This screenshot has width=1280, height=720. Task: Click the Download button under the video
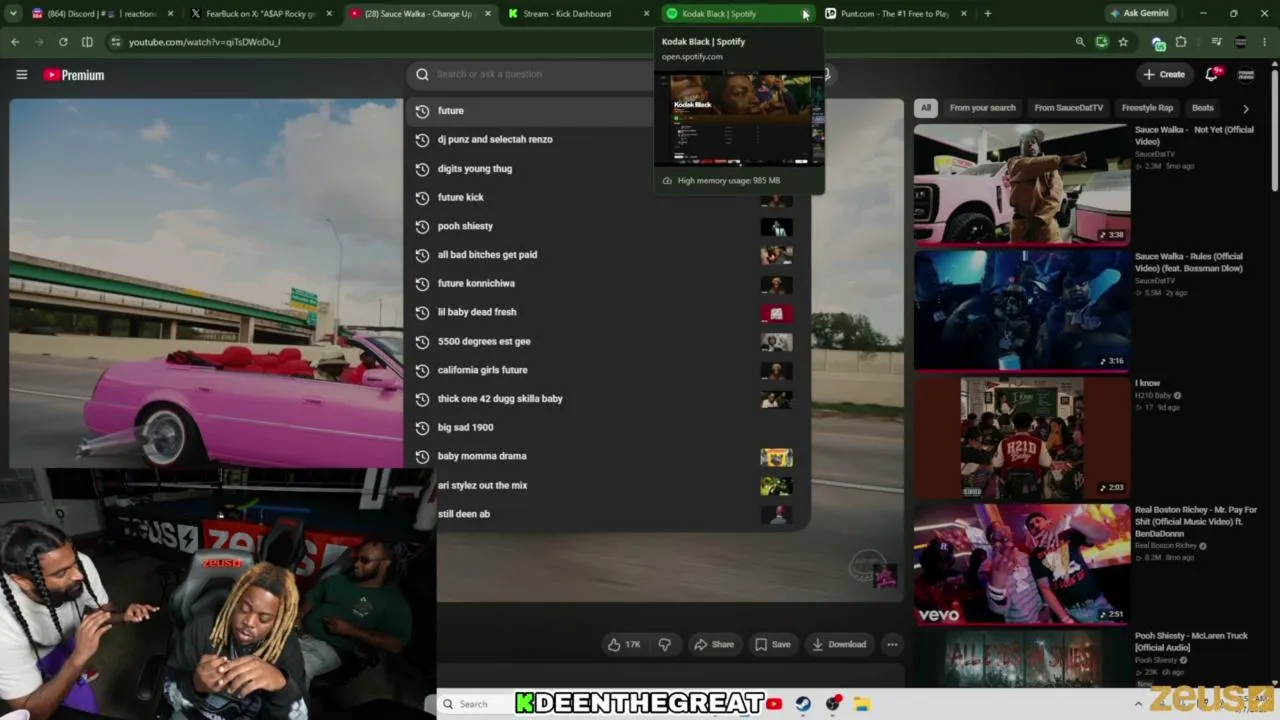coord(839,645)
